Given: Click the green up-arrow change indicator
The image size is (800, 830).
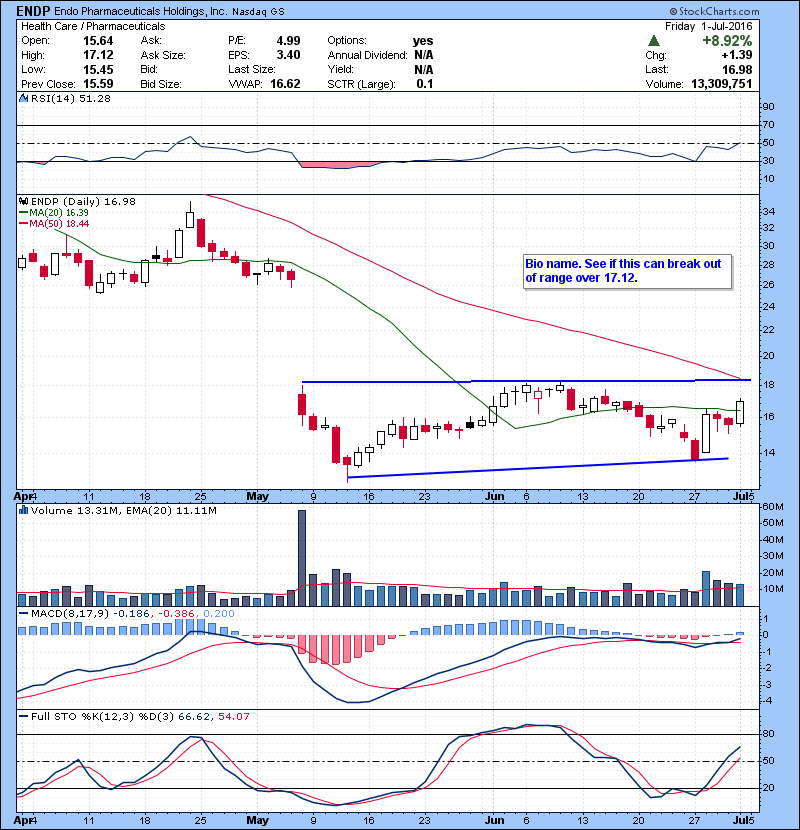Looking at the screenshot, I should pyautogui.click(x=654, y=41).
